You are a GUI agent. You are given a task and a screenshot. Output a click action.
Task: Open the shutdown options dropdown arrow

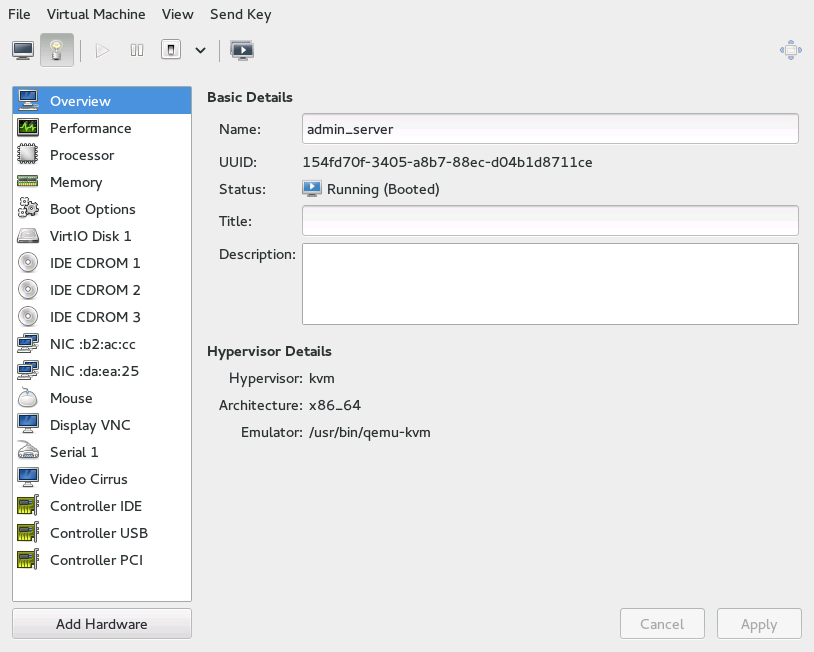[201, 50]
